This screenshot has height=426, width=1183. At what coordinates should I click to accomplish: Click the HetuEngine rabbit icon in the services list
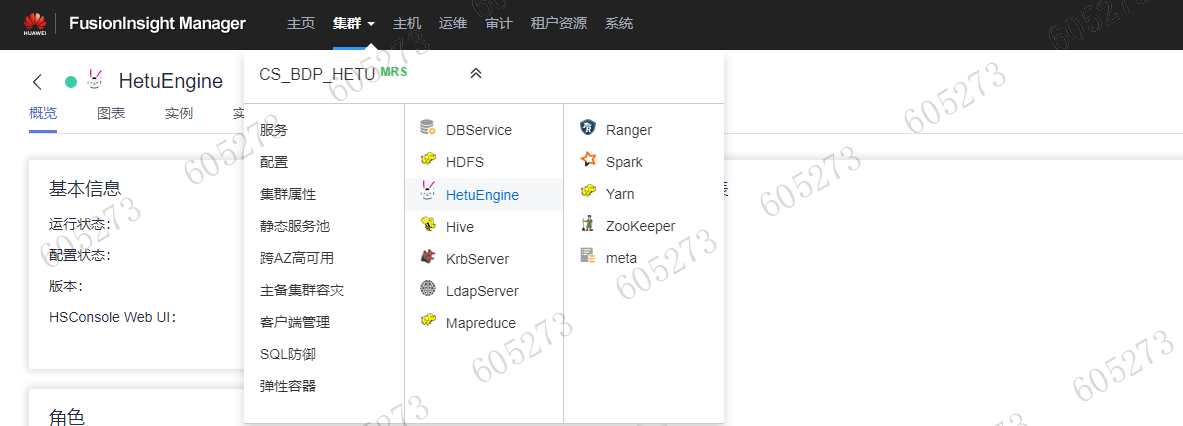428,192
